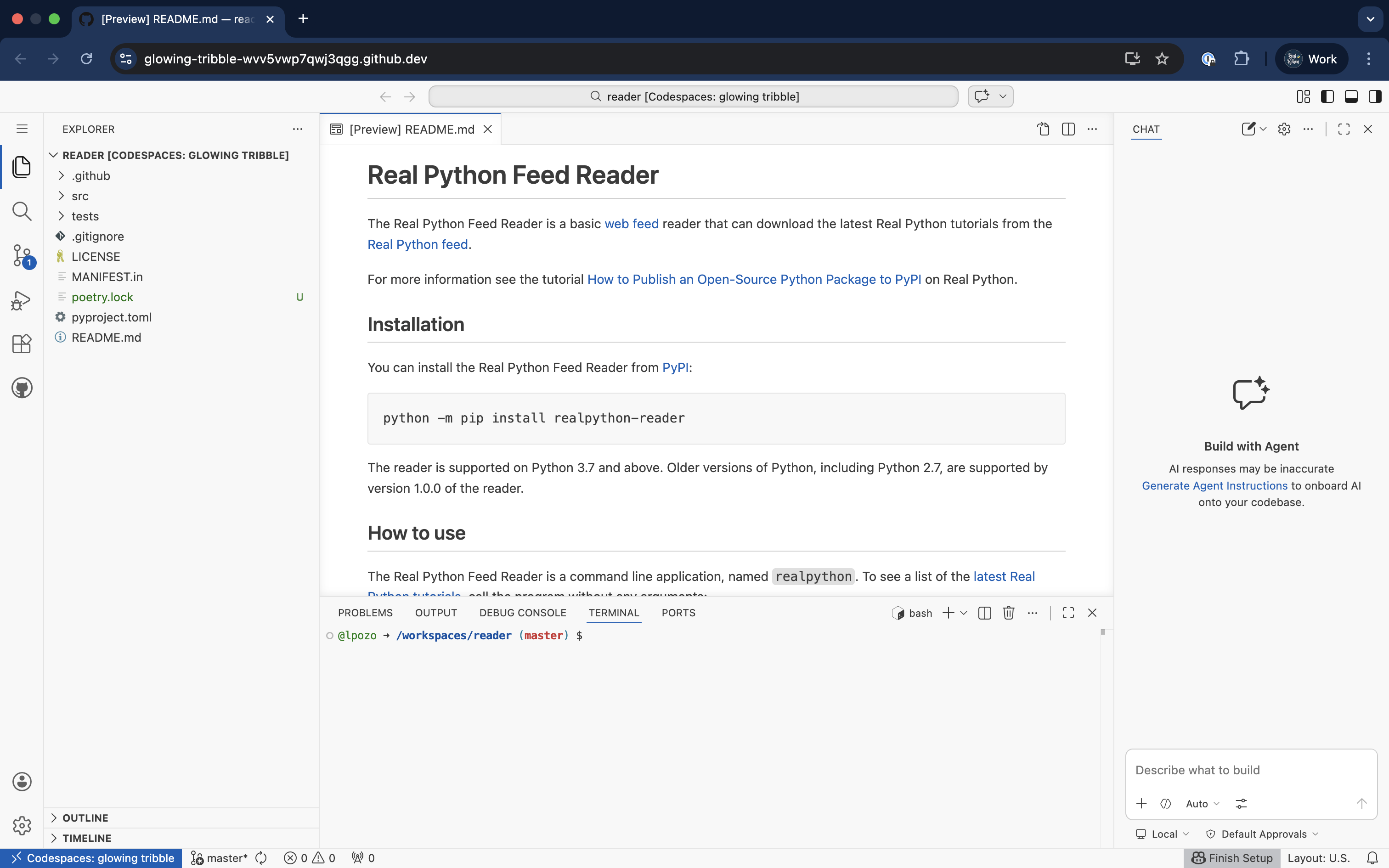
Task: Focus the Describe what to build input
Action: pos(1251,770)
